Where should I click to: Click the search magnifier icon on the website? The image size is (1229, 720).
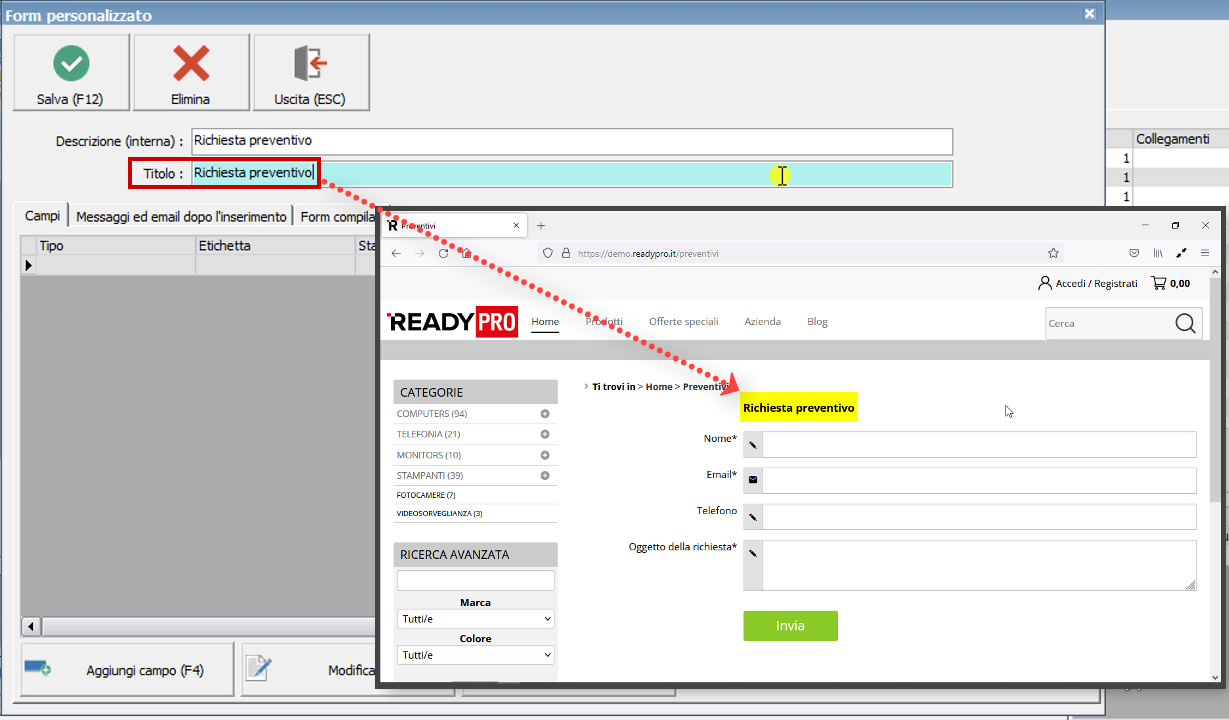(x=1185, y=323)
